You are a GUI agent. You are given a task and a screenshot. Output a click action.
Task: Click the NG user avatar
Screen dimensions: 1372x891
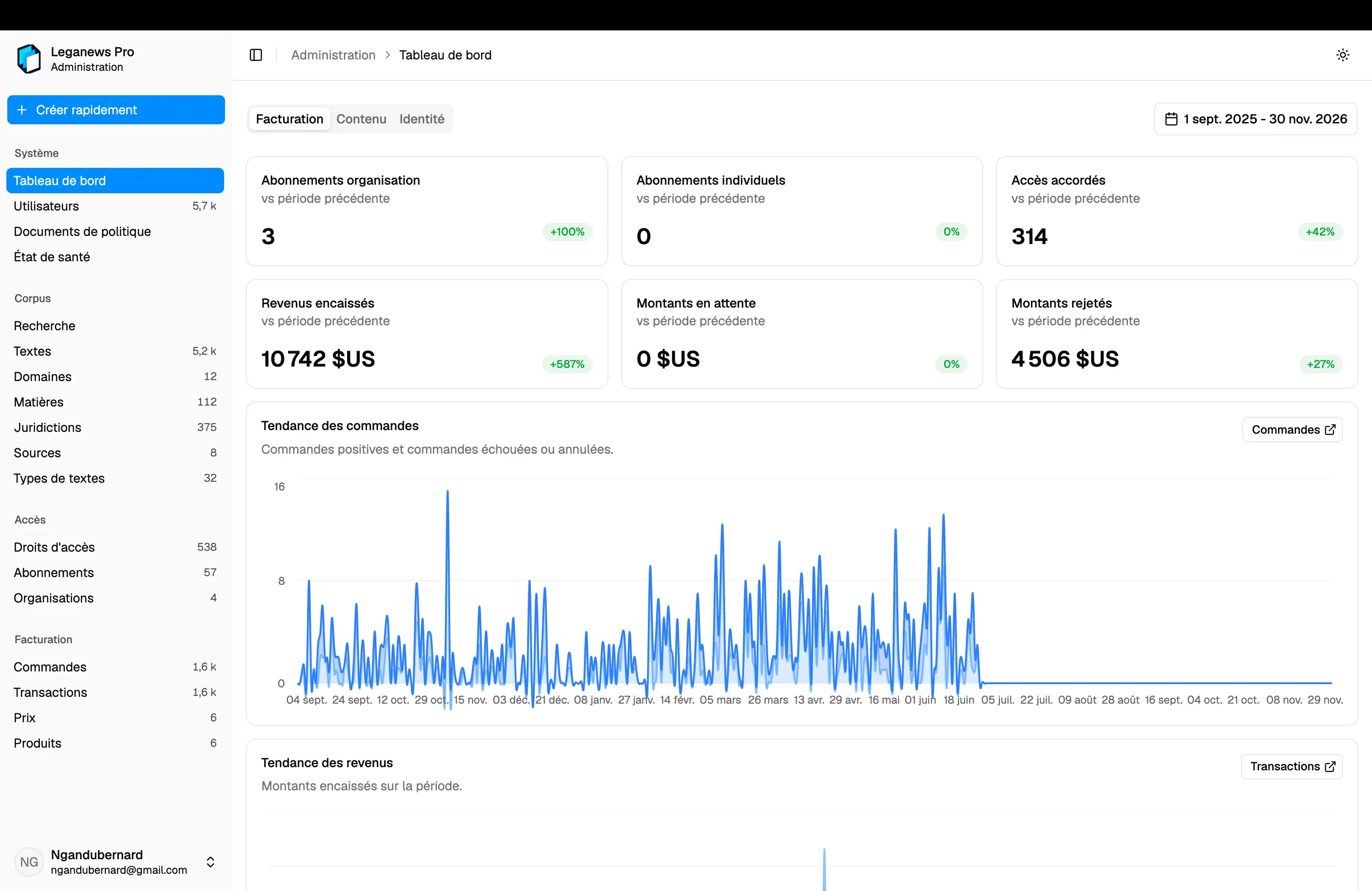click(29, 862)
